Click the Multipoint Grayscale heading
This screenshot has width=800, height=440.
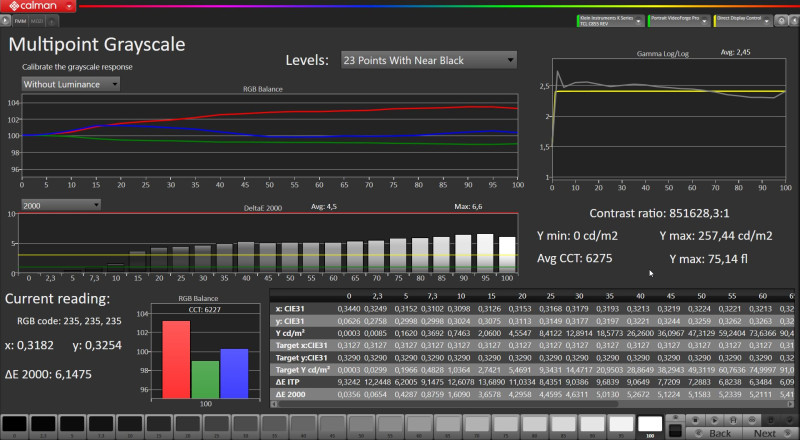[97, 44]
